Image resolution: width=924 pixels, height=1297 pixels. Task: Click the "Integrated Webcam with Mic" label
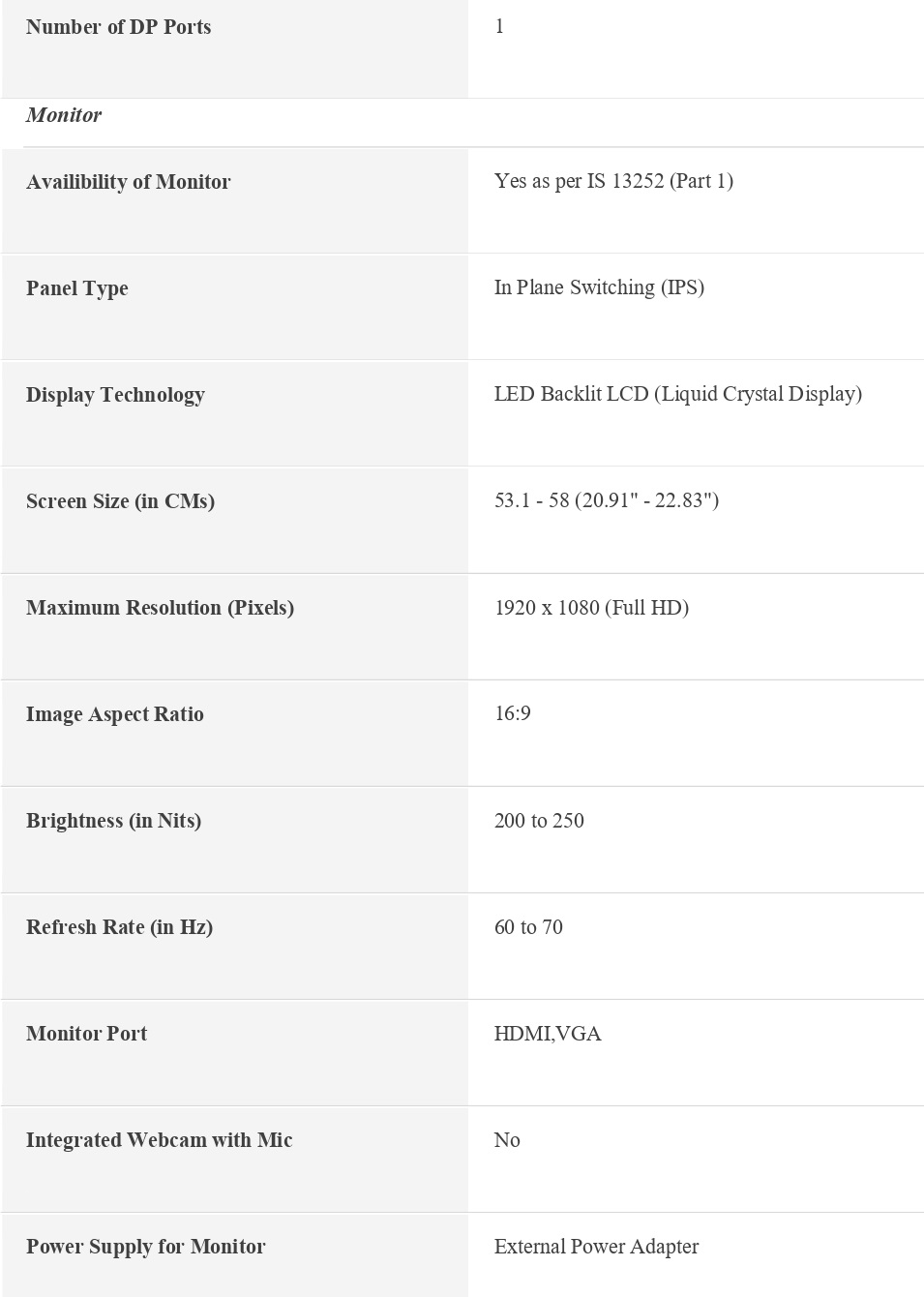pos(159,1140)
